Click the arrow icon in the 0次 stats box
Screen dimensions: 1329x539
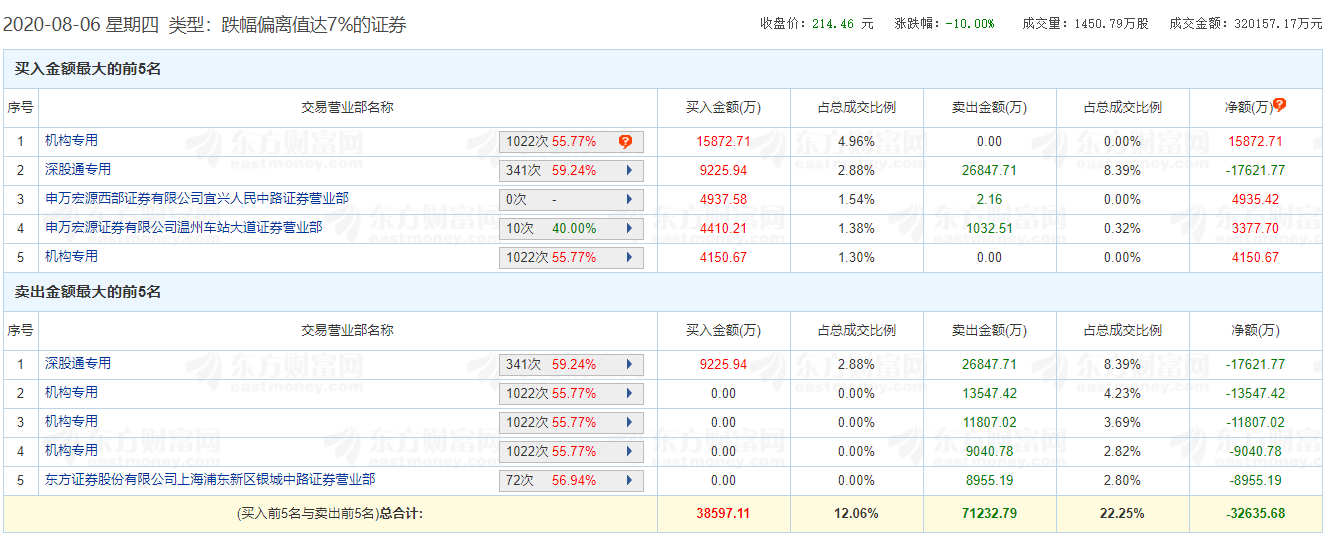click(x=629, y=200)
